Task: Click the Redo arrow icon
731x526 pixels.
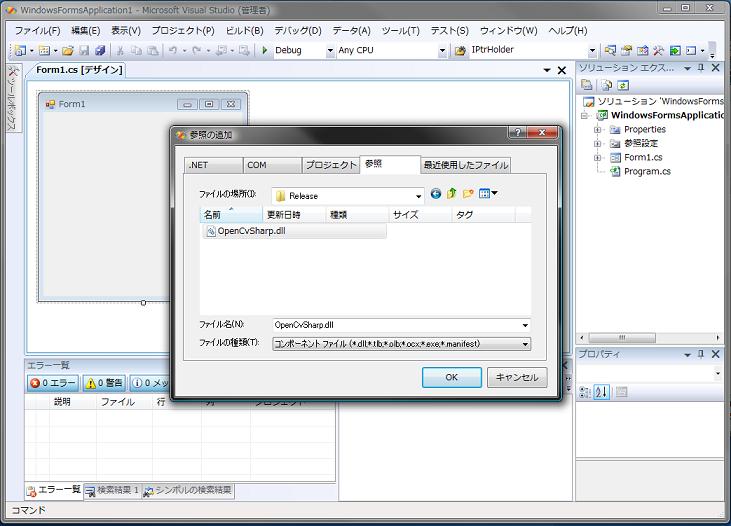Action: point(197,50)
